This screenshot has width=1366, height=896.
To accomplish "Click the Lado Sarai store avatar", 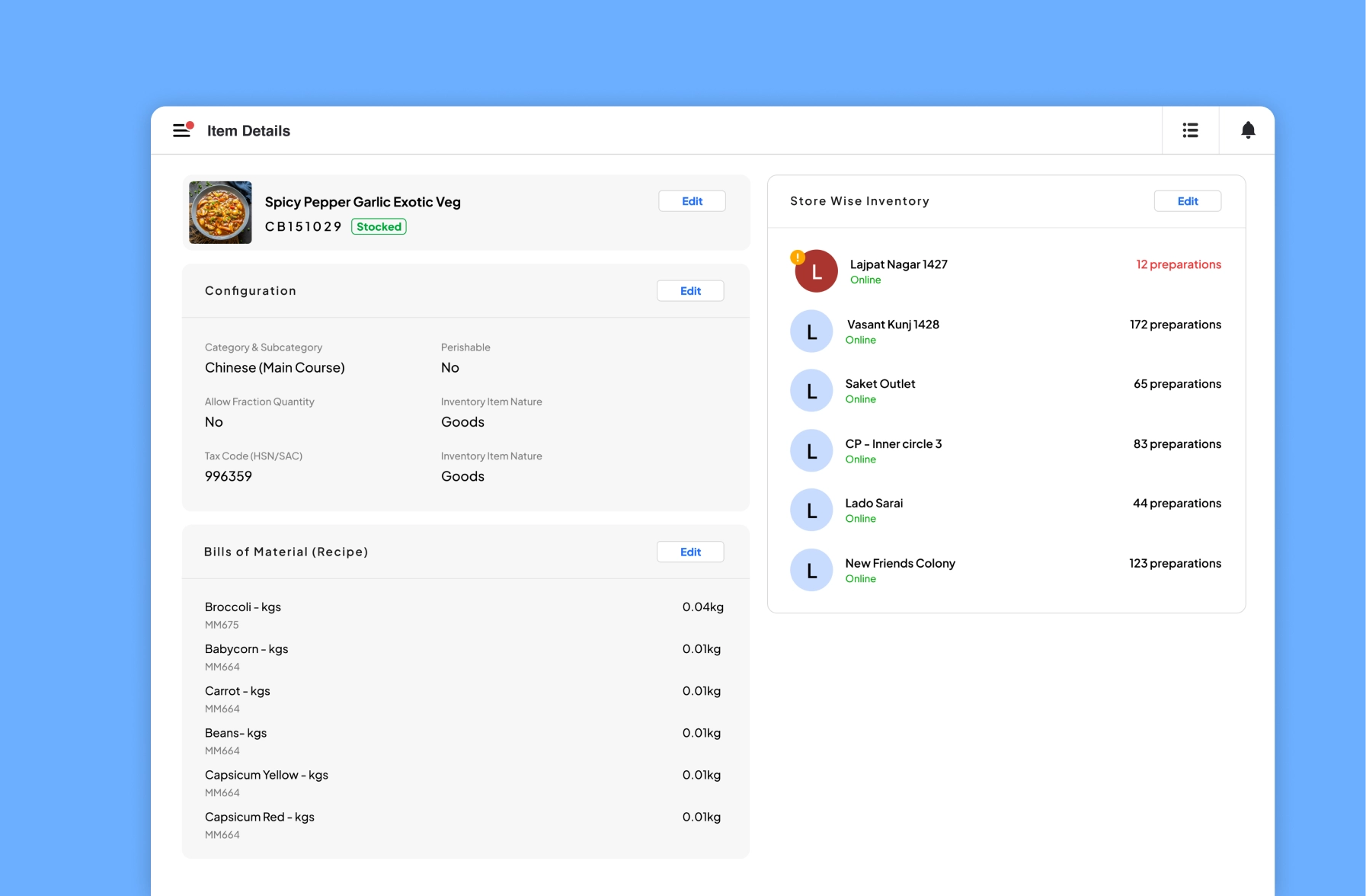I will (811, 510).
